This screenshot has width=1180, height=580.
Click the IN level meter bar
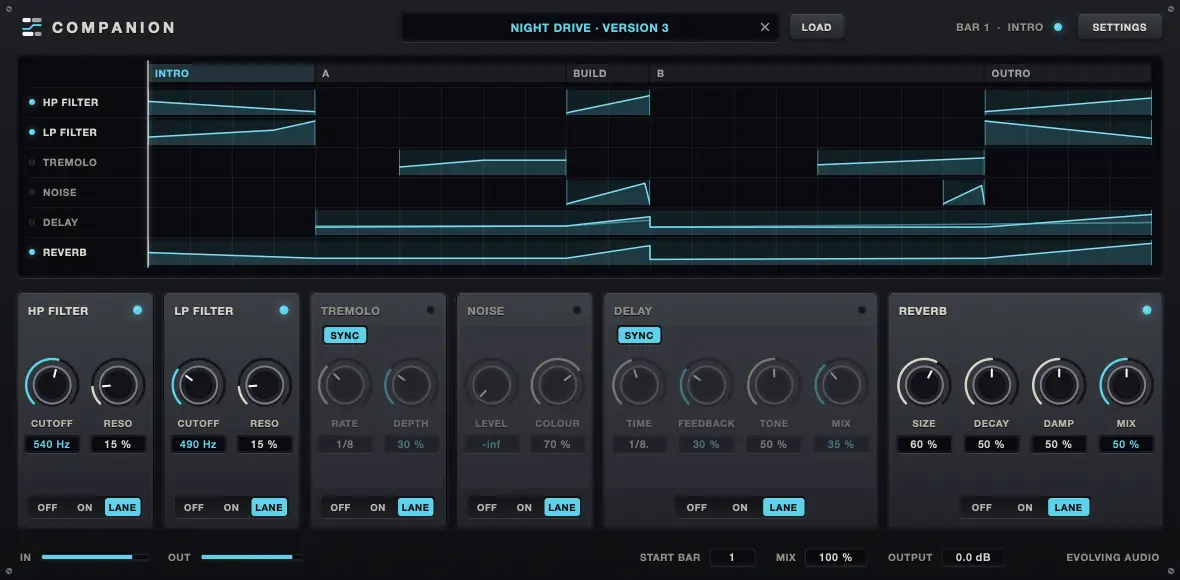95,557
